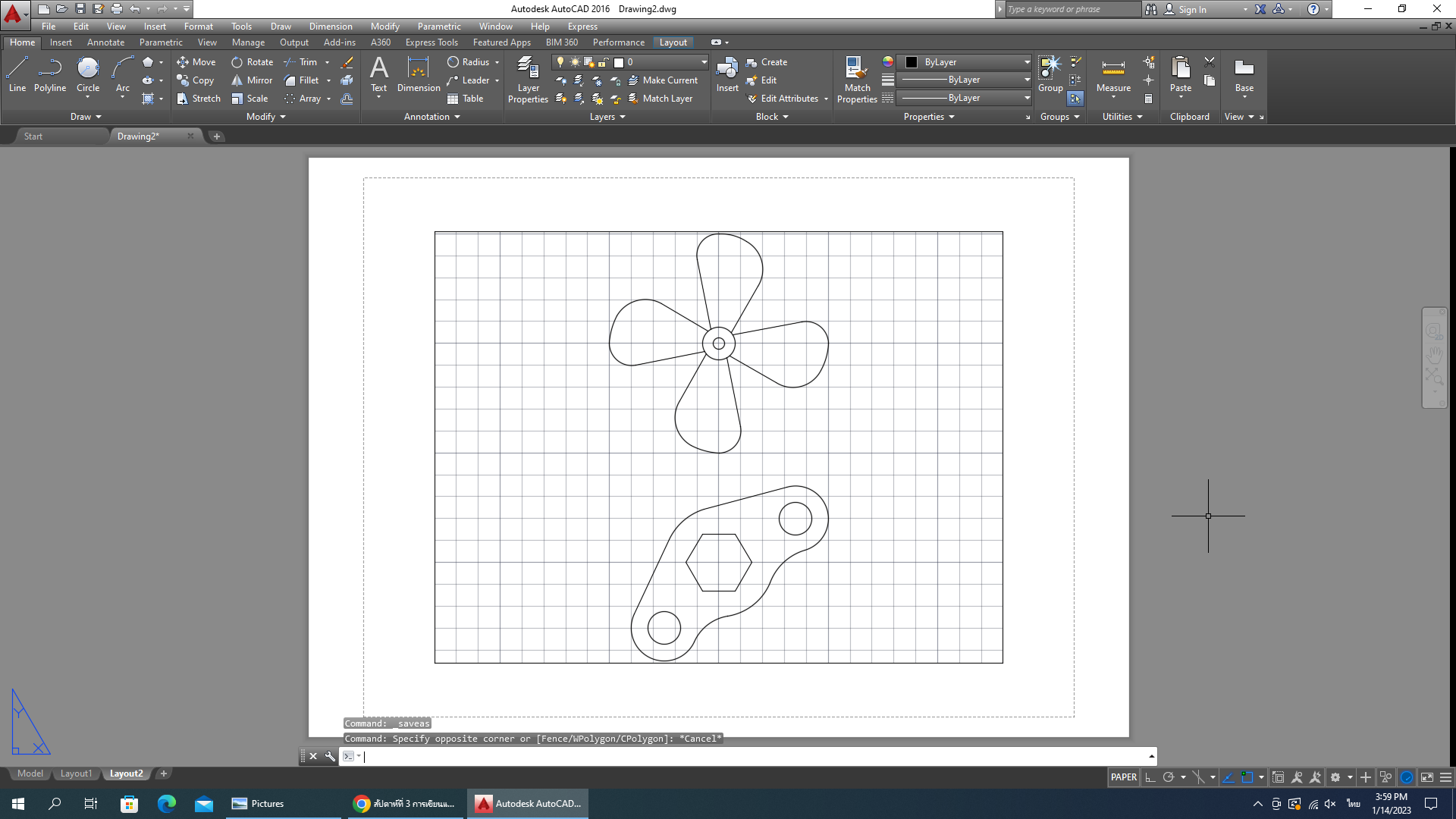Activate the Mirror command
Image resolution: width=1456 pixels, height=819 pixels.
coord(252,80)
